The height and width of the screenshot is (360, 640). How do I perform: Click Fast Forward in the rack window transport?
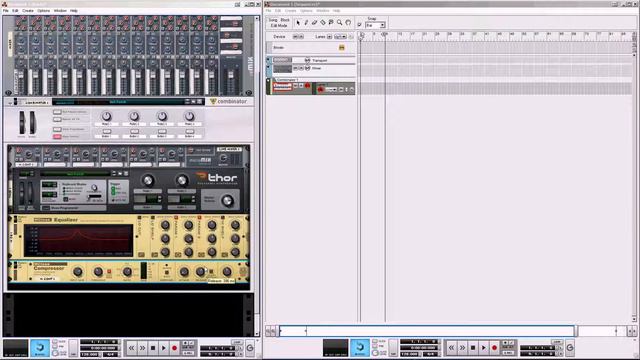[142, 348]
